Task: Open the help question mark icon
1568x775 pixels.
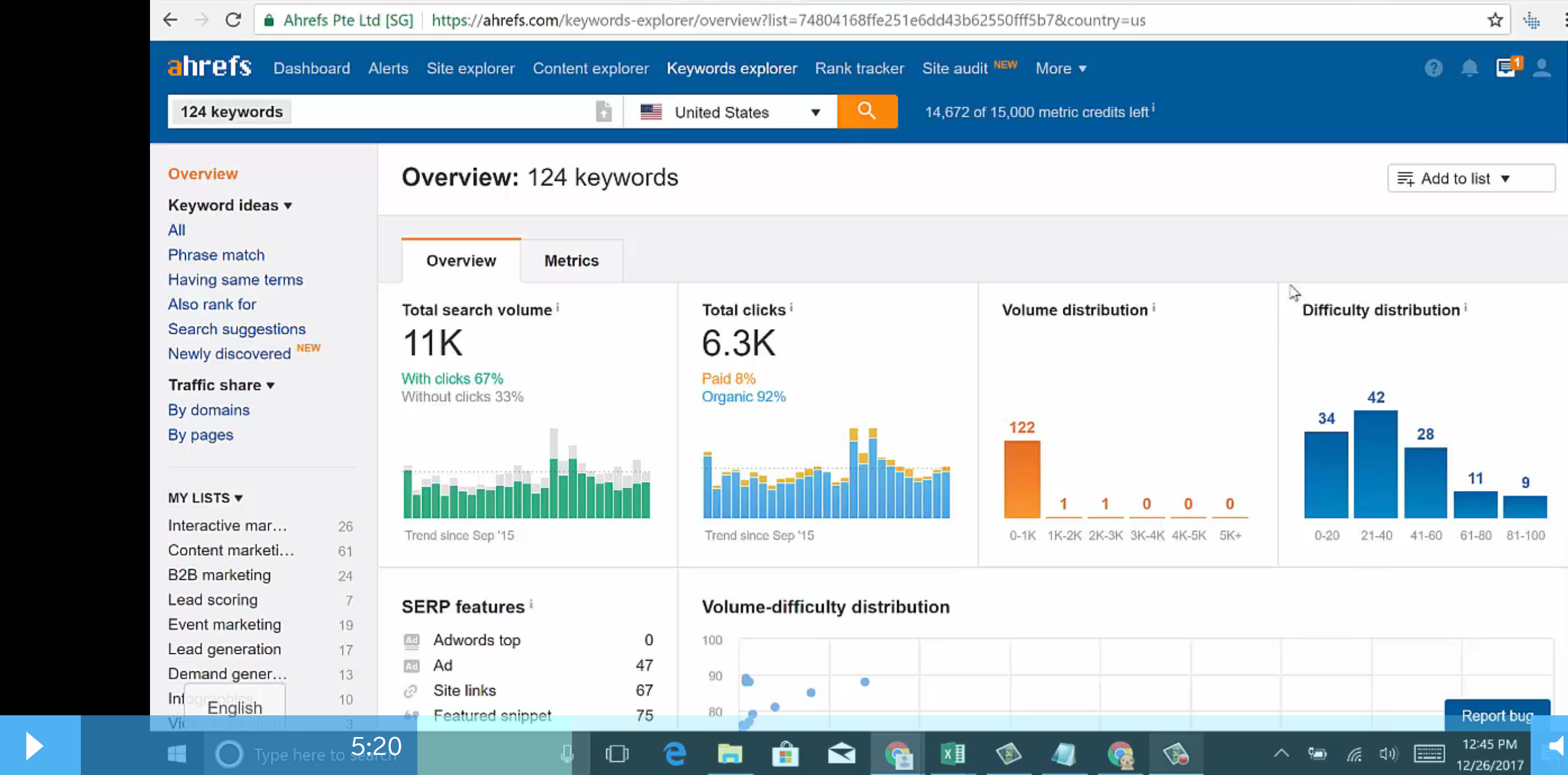Action: pos(1433,68)
